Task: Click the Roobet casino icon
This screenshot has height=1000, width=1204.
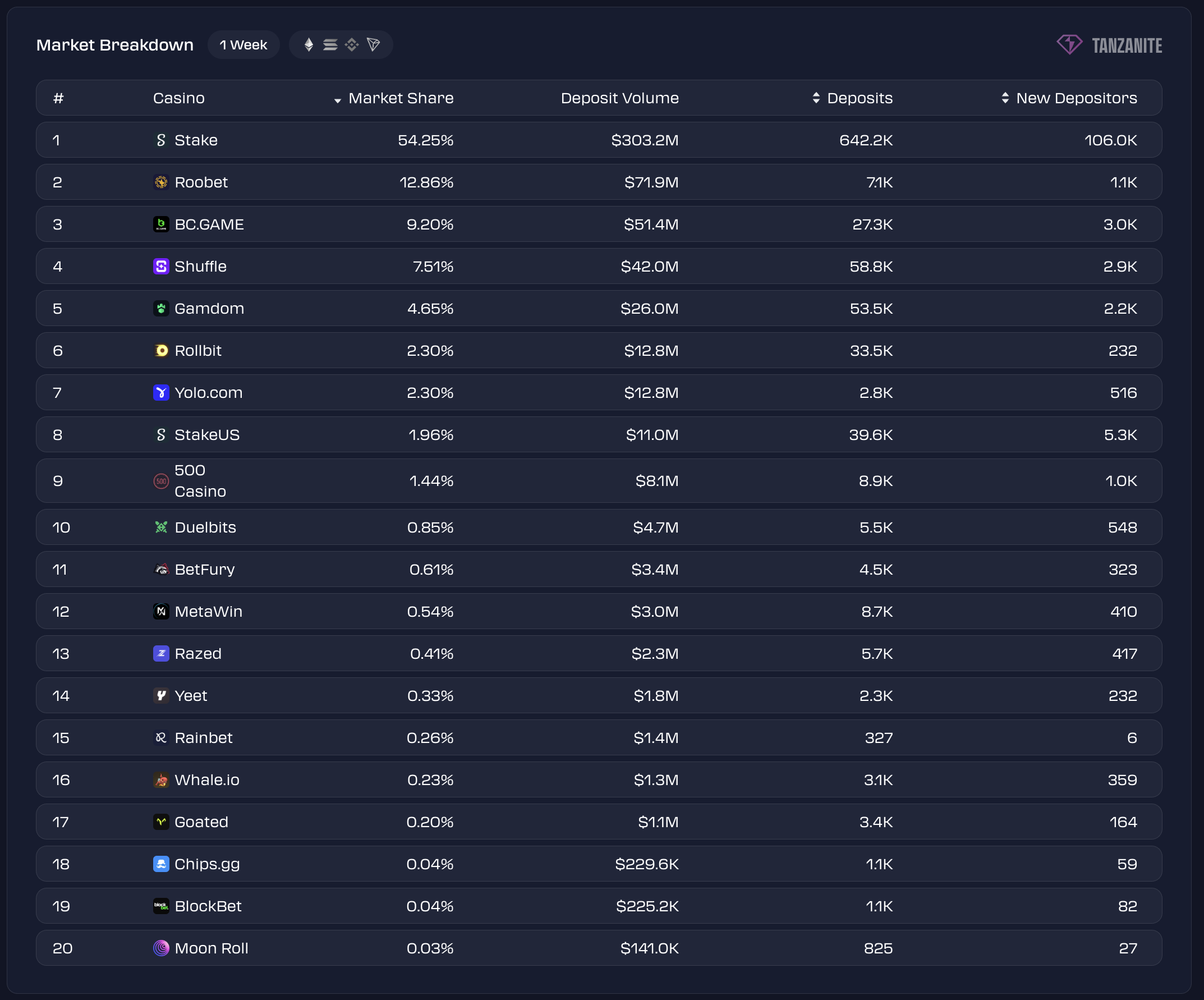Action: tap(161, 182)
